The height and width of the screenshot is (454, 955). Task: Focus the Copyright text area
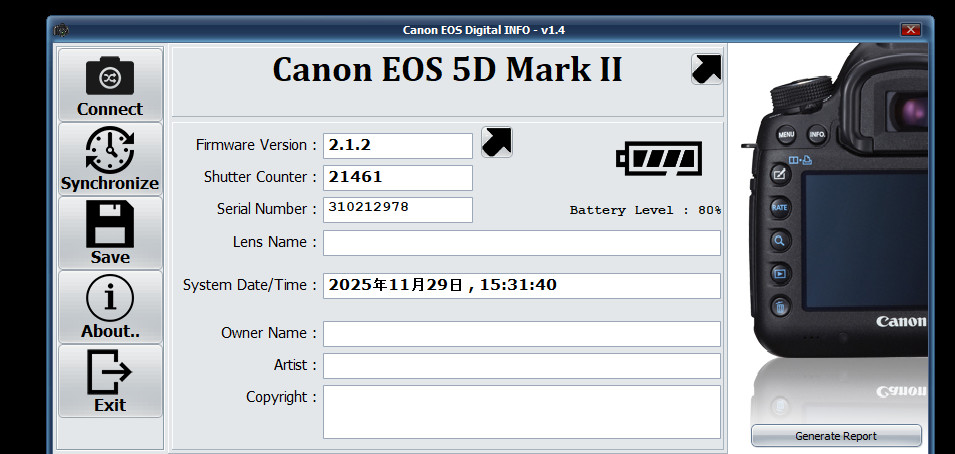(522, 412)
